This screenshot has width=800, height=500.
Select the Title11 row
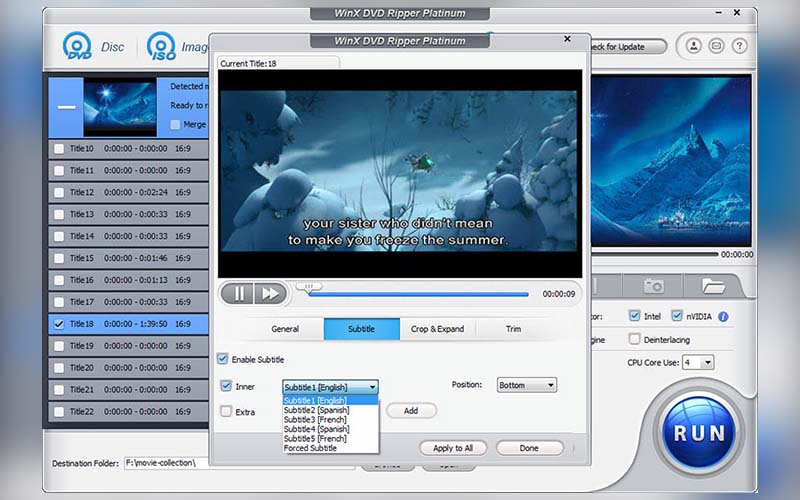(x=129, y=170)
